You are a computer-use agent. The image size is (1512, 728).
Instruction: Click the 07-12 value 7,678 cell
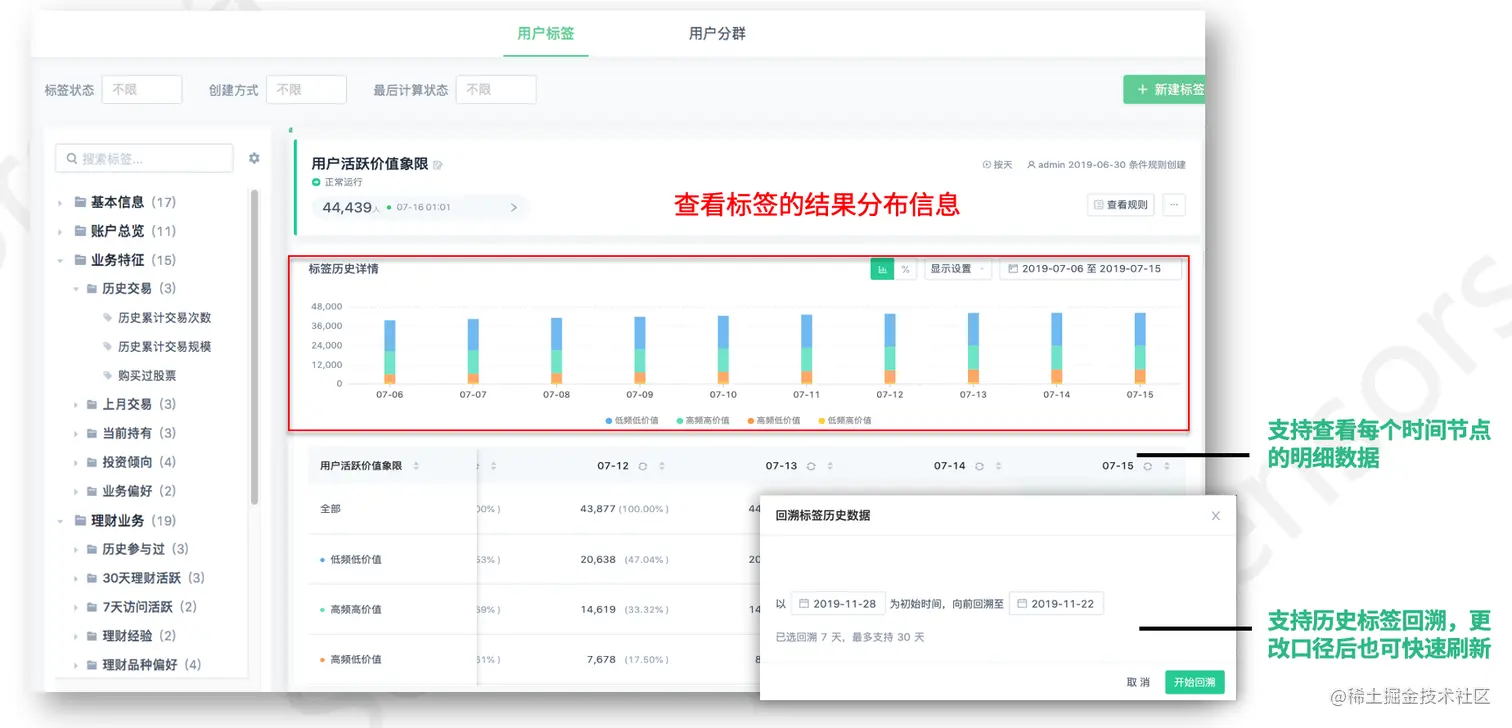[x=601, y=659]
